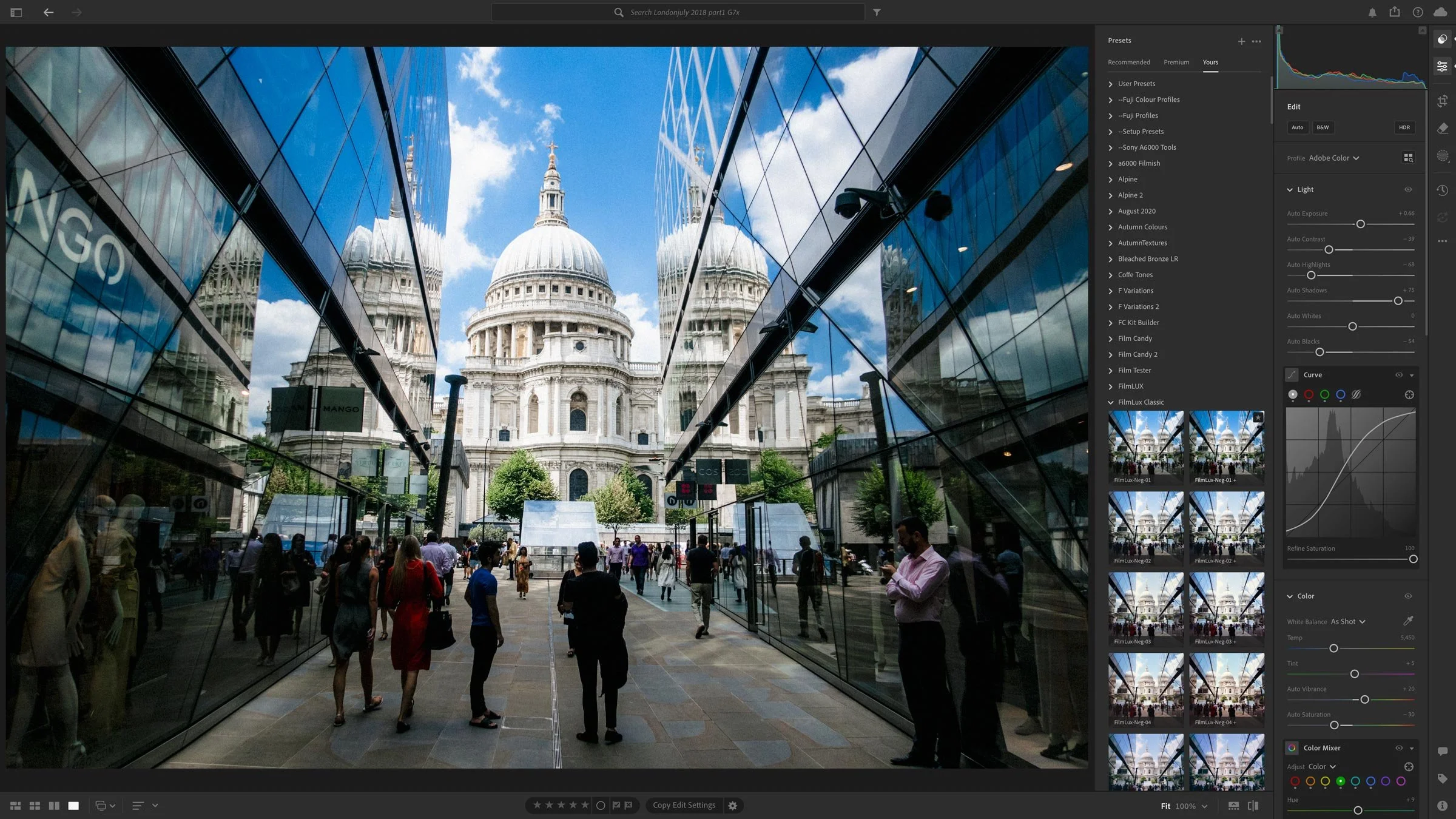Switch to compare view
This screenshot has width=1456, height=819.
click(54, 806)
